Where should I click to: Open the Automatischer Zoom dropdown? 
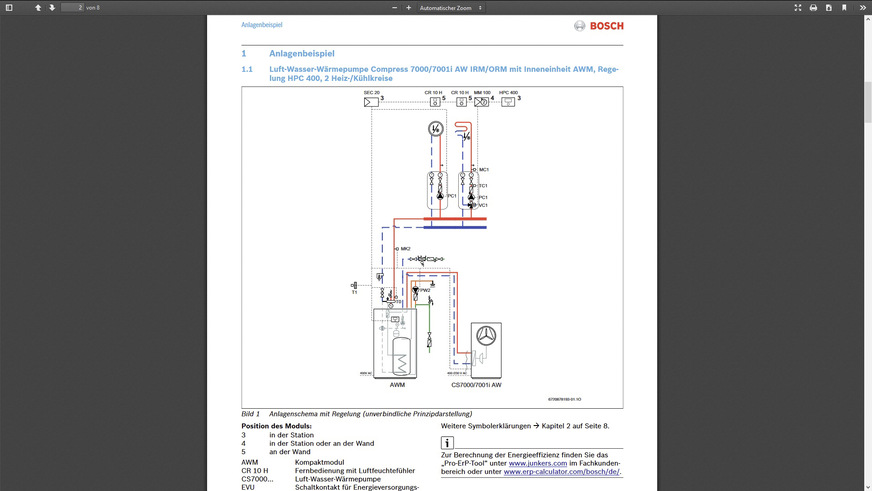point(450,7)
